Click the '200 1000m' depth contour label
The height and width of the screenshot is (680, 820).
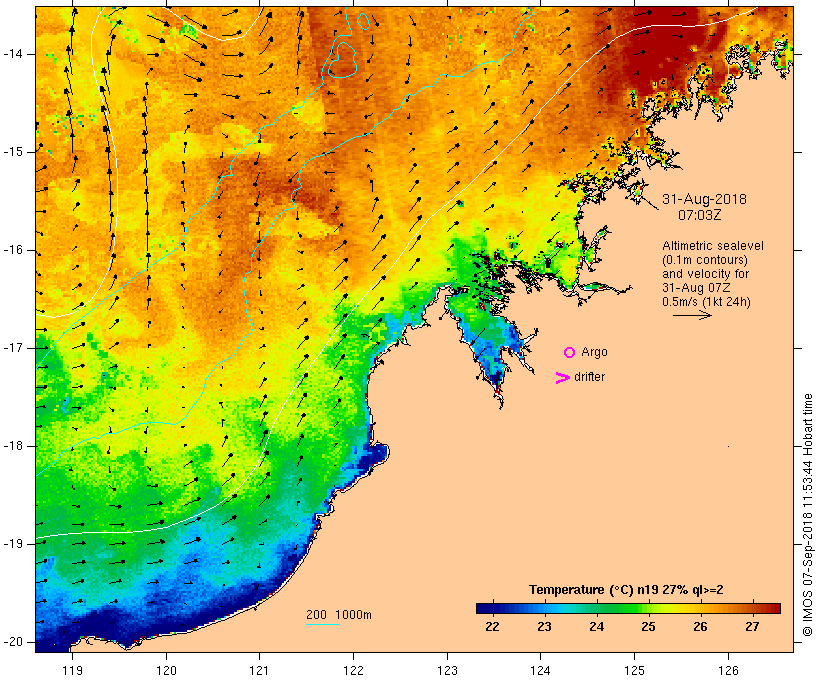coord(339,615)
